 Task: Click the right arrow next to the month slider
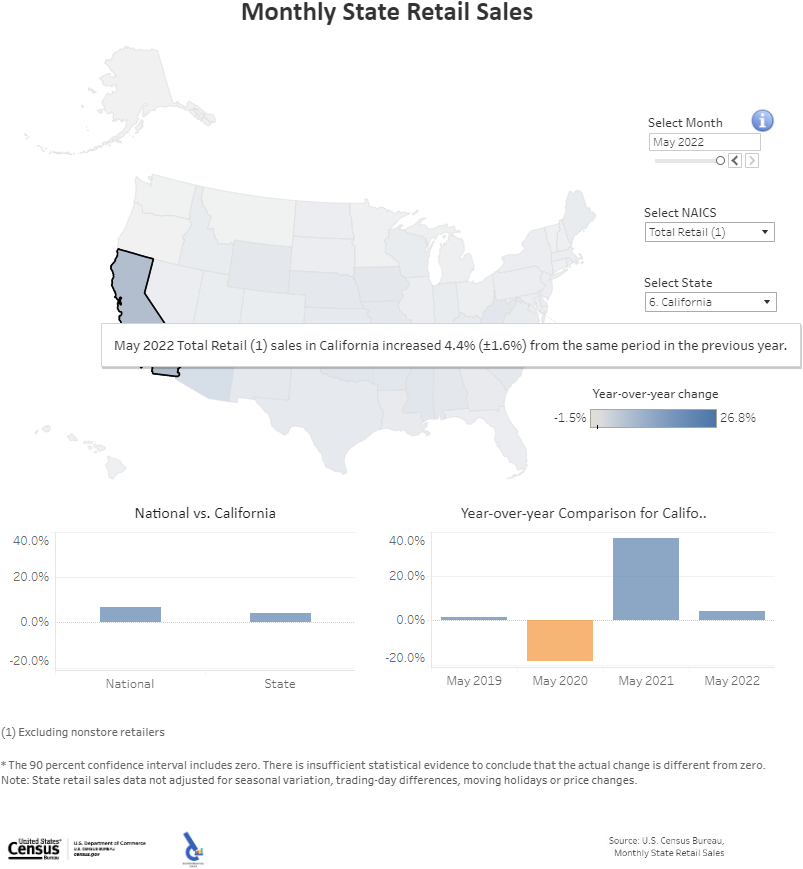coord(751,160)
